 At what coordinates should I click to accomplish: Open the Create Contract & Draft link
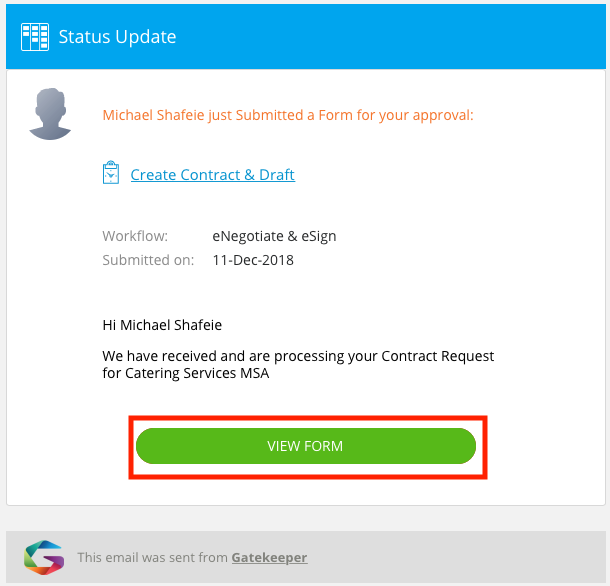coord(212,175)
